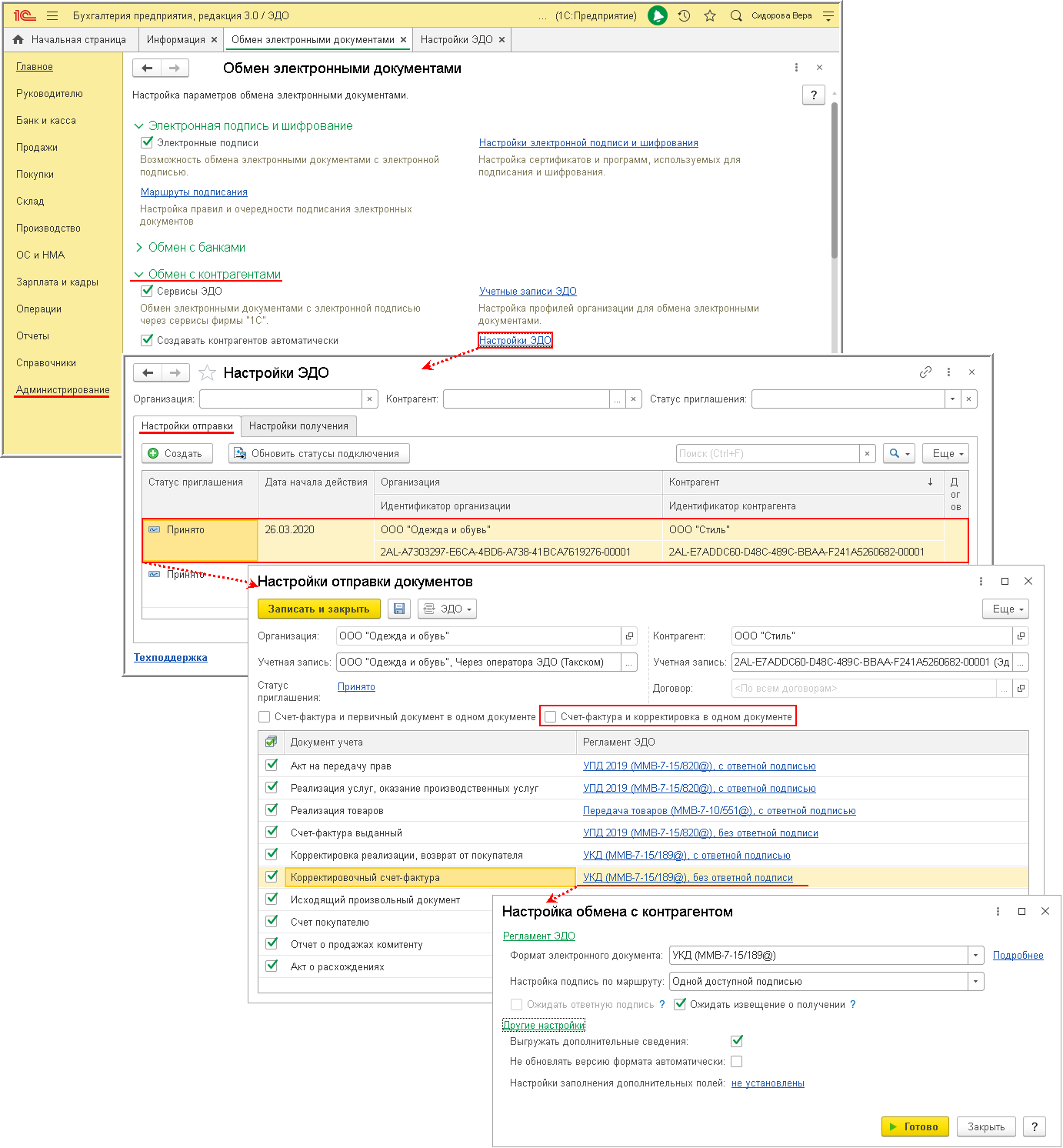This screenshot has width=1063, height=1148.
Task: Click Обновить статусы подключения button
Action: point(318,454)
